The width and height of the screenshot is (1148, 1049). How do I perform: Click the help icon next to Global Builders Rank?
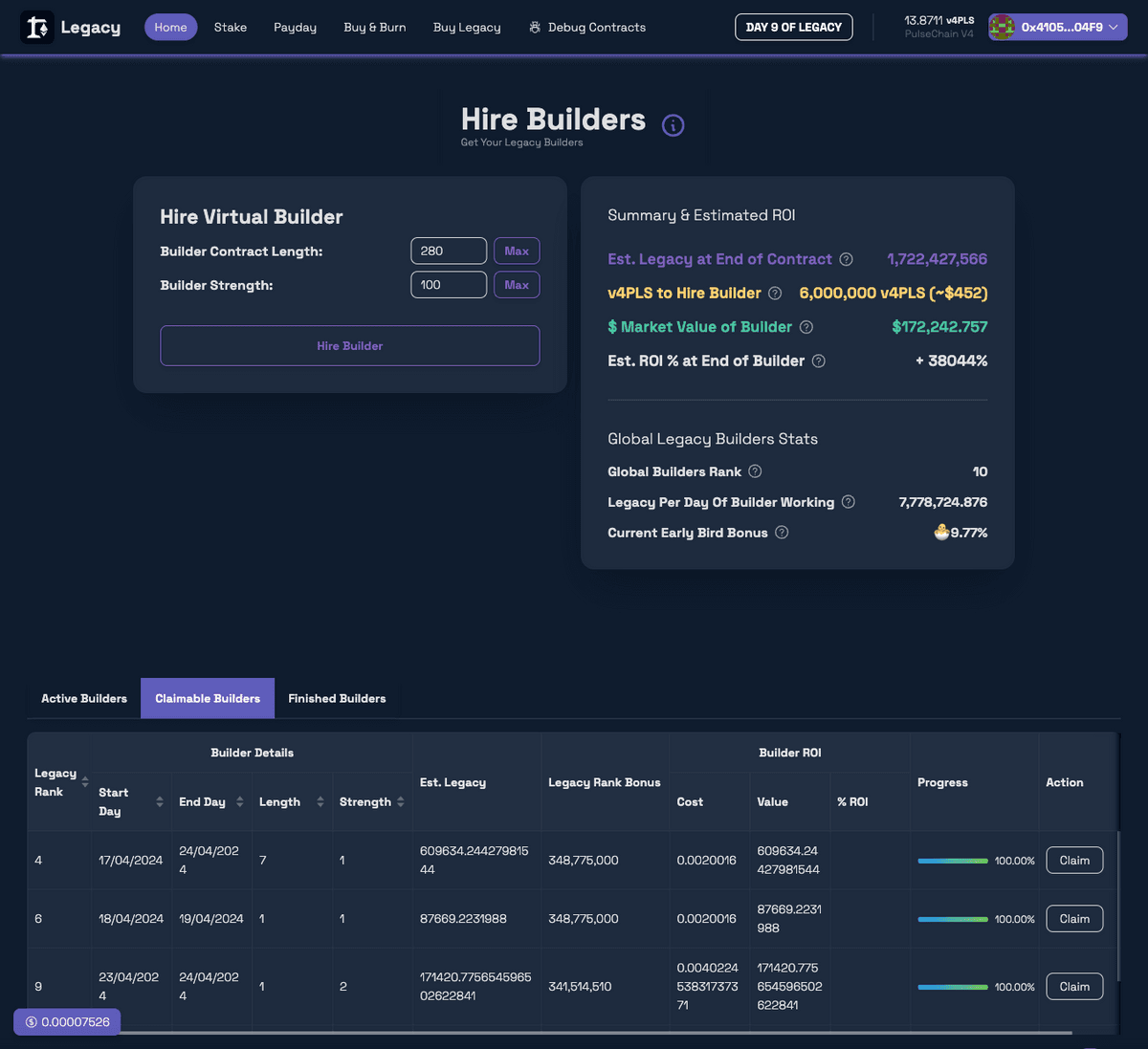tap(755, 471)
